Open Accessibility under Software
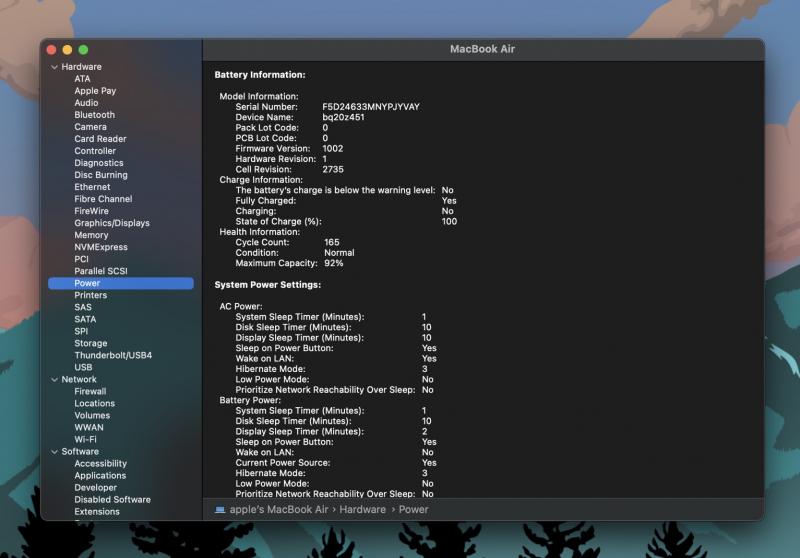Viewport: 800px width, 558px height. 101,464
